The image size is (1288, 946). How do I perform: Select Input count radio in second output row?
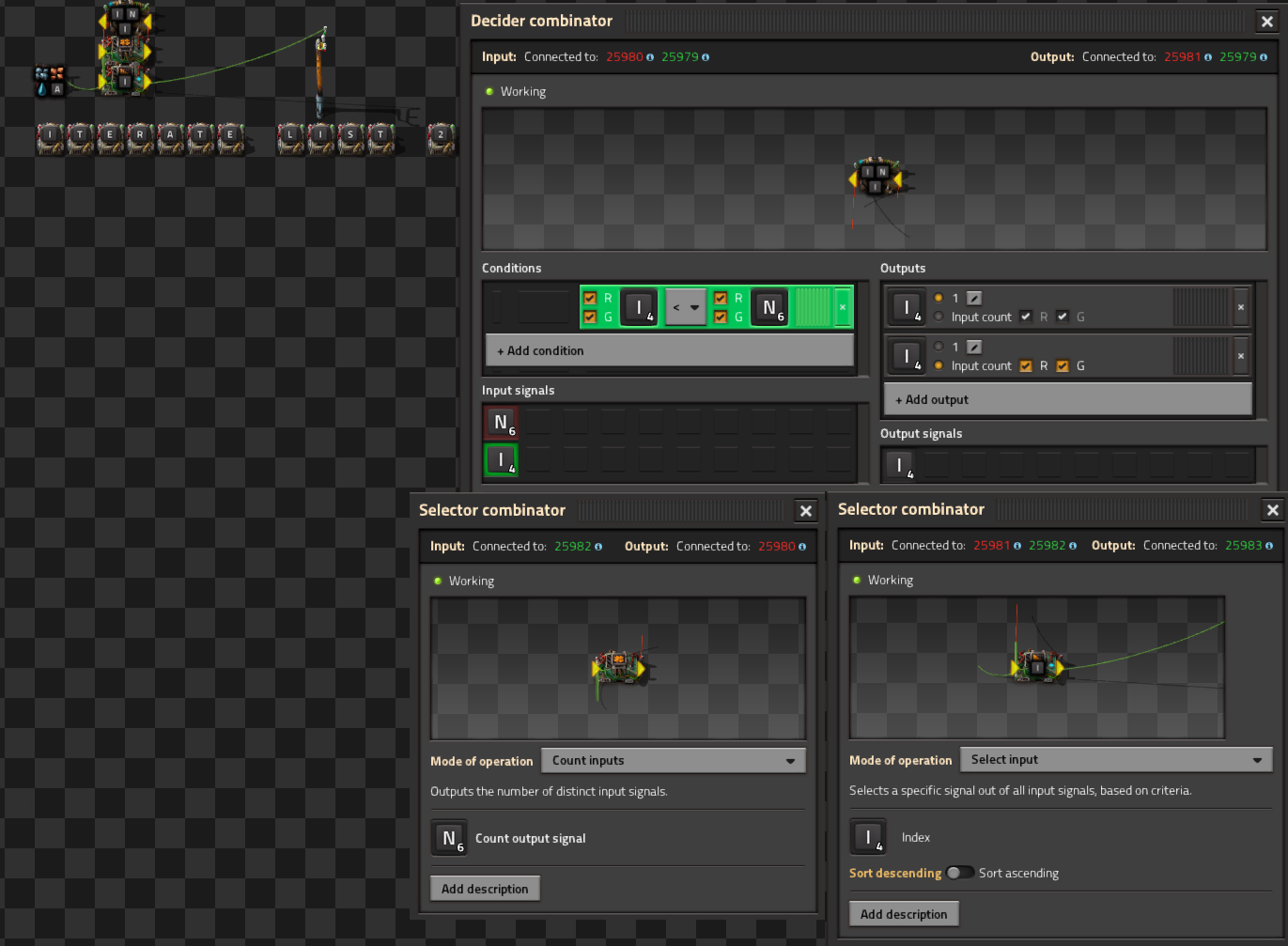[939, 365]
